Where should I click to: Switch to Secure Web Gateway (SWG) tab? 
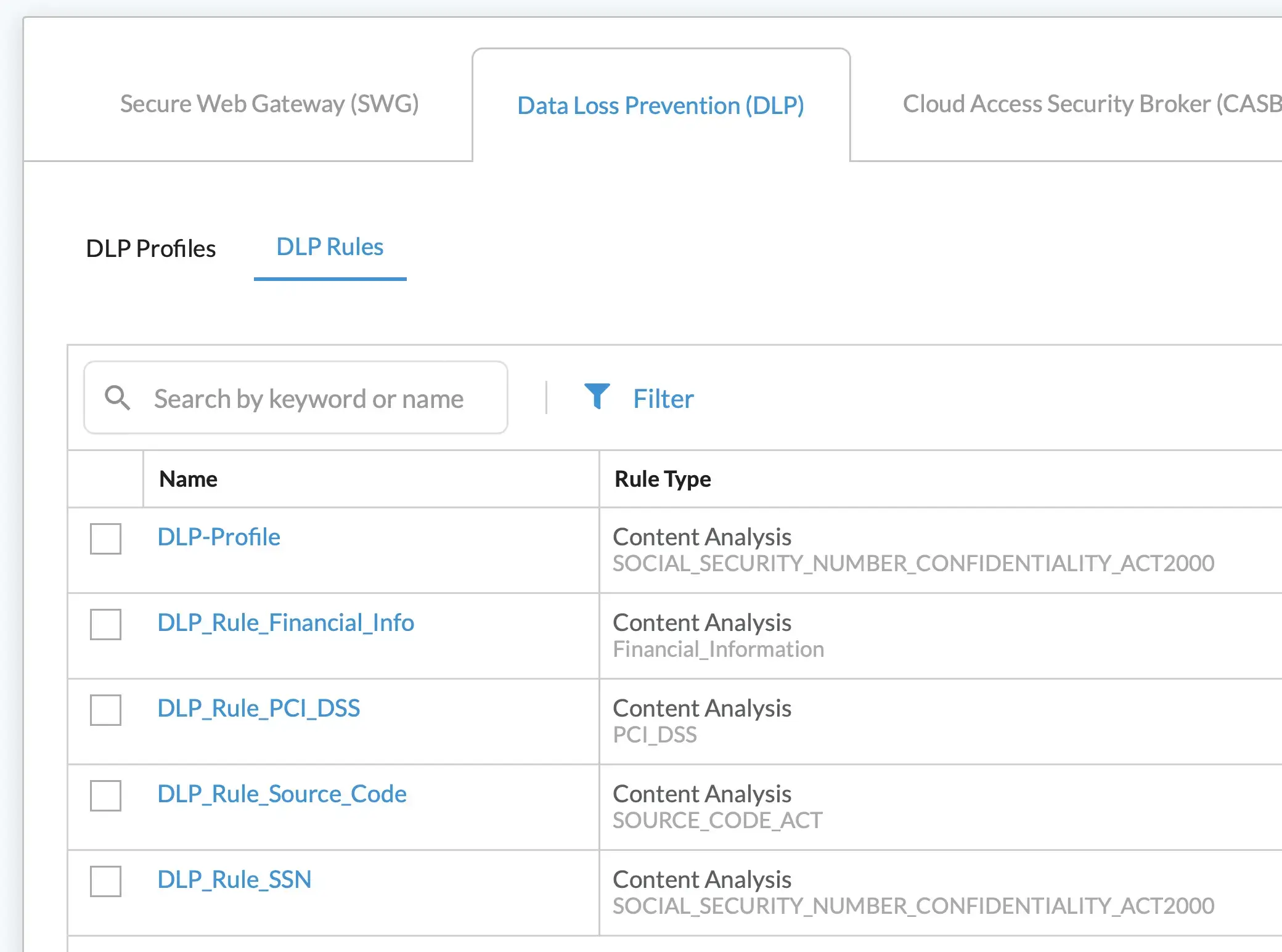click(x=269, y=104)
